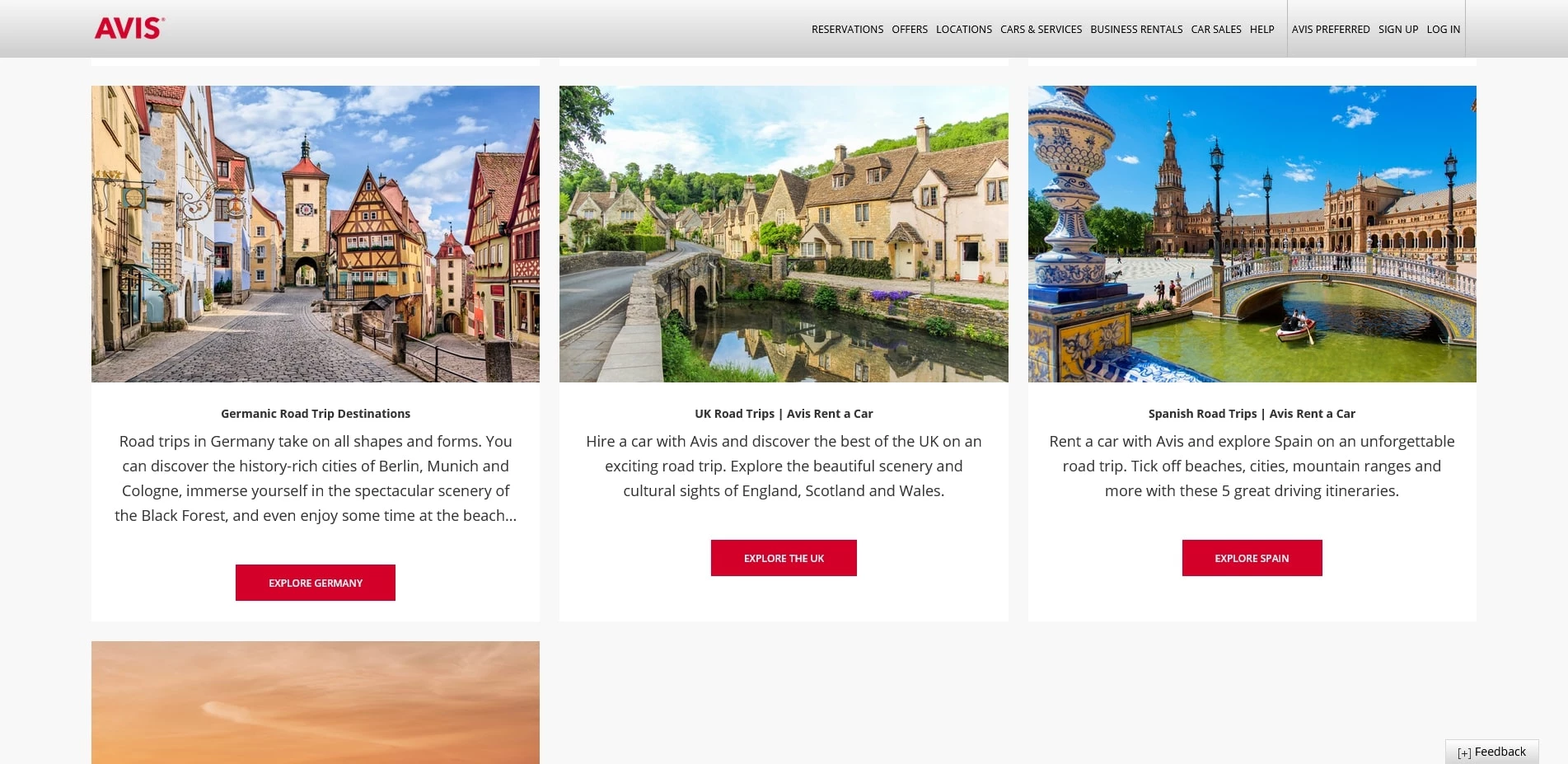Open the Reservations menu
Image resolution: width=1568 pixels, height=764 pixels.
point(847,30)
